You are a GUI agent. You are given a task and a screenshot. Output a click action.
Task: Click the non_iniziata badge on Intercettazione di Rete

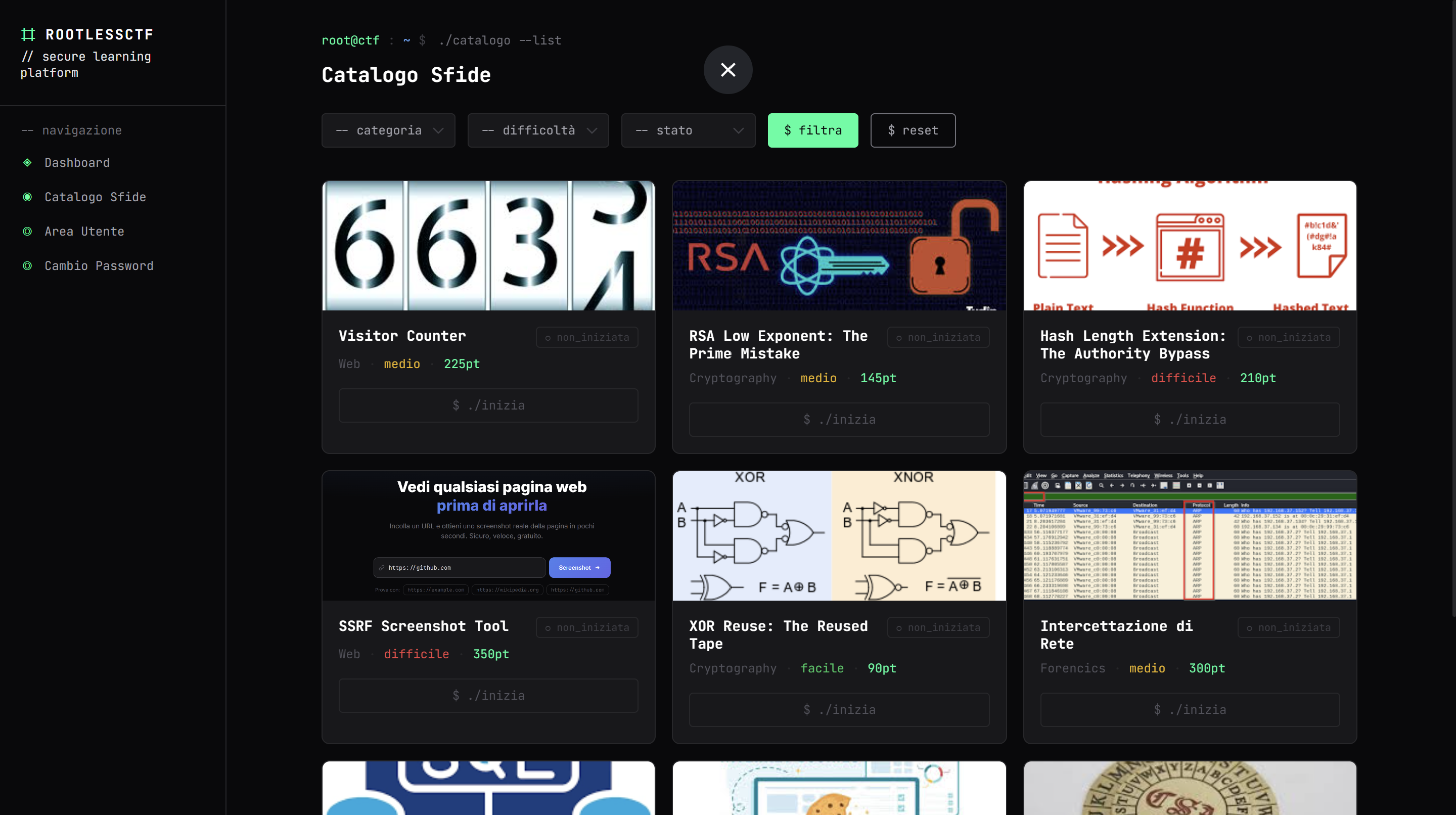(1289, 627)
